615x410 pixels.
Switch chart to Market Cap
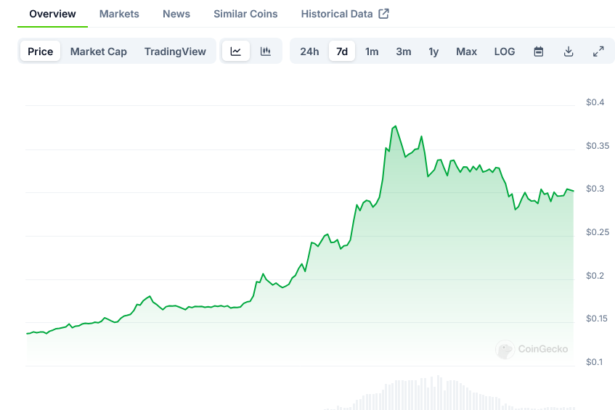(98, 51)
